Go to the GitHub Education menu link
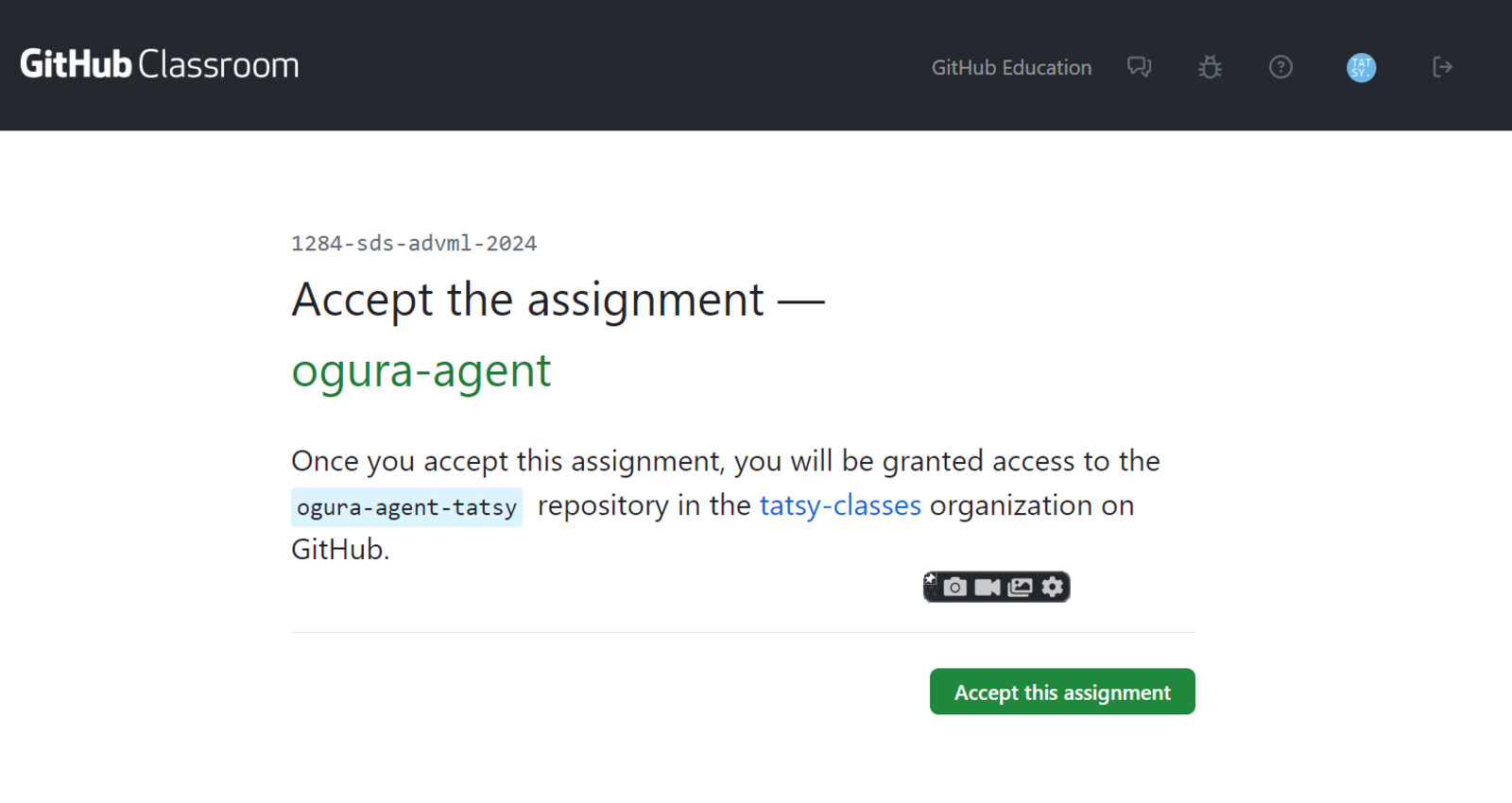The height and width of the screenshot is (803, 1512). (1011, 68)
